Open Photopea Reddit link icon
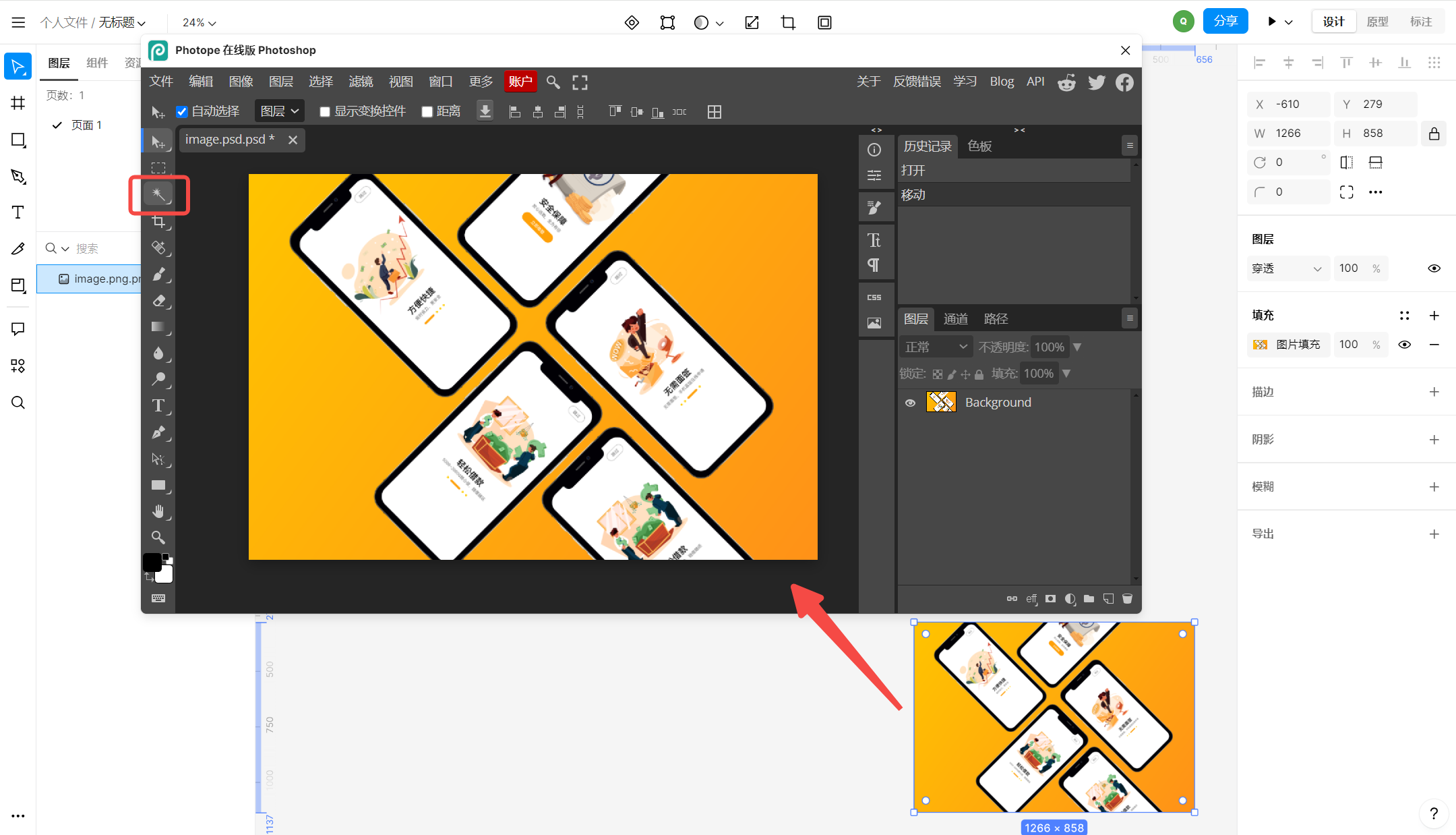The width and height of the screenshot is (1456, 835). coord(1066,82)
